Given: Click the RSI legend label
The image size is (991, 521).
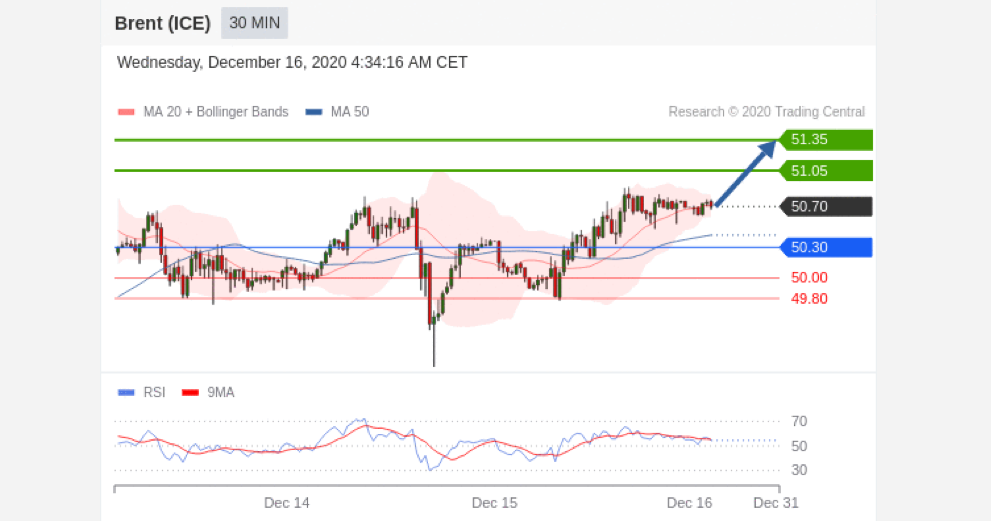Looking at the screenshot, I should pos(154,393).
